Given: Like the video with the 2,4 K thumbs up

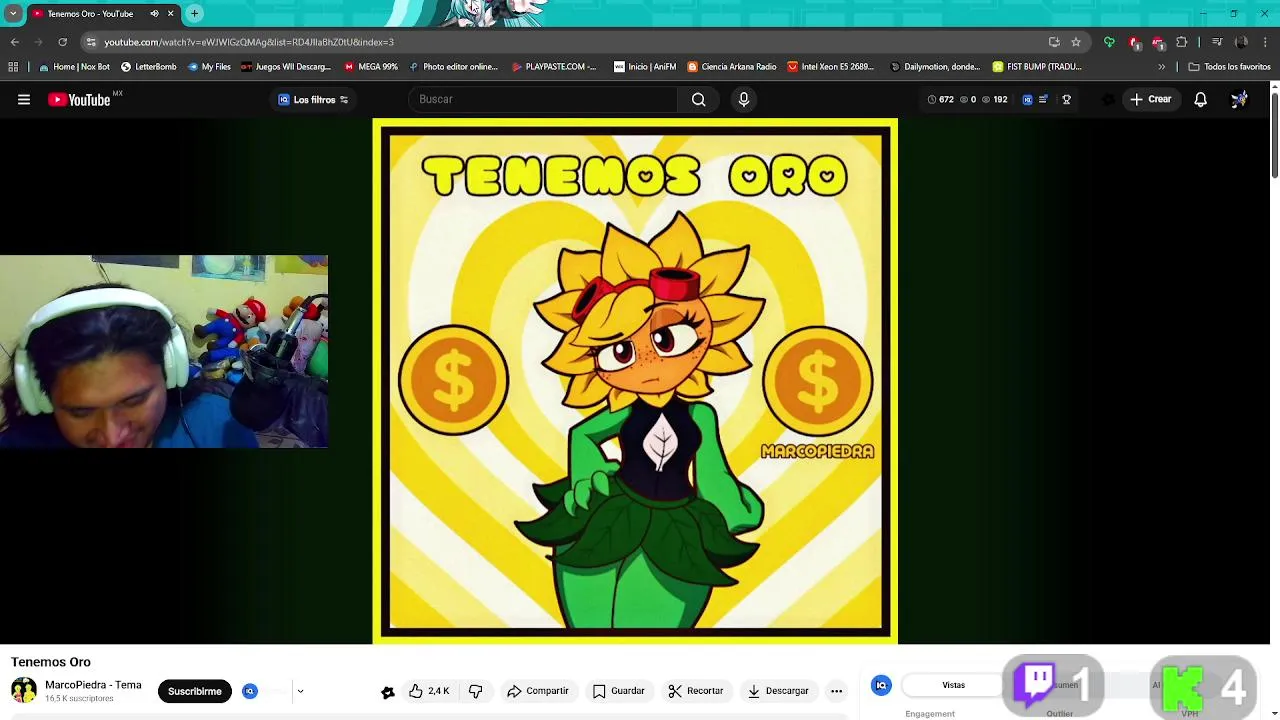Looking at the screenshot, I should 429,691.
